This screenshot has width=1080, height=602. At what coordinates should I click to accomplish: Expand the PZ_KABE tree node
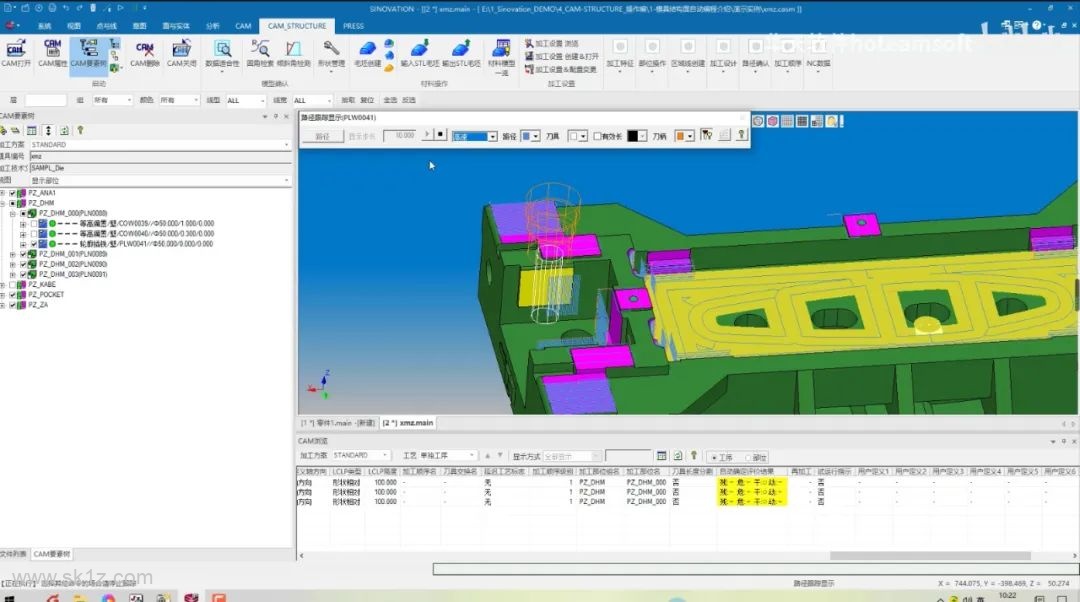point(3,284)
